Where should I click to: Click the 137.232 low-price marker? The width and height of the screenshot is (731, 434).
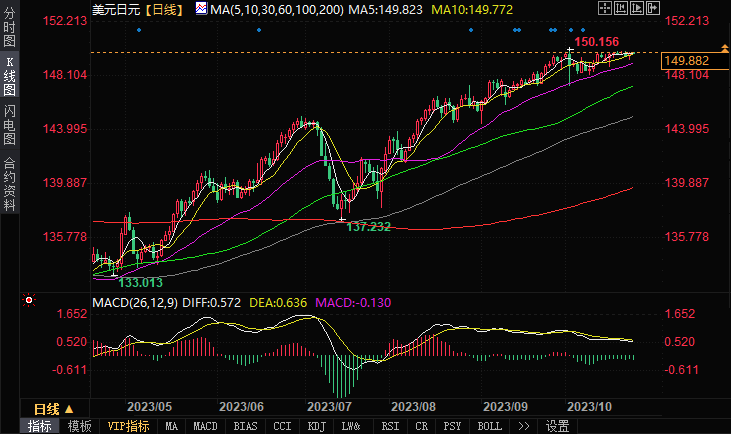tap(342, 218)
